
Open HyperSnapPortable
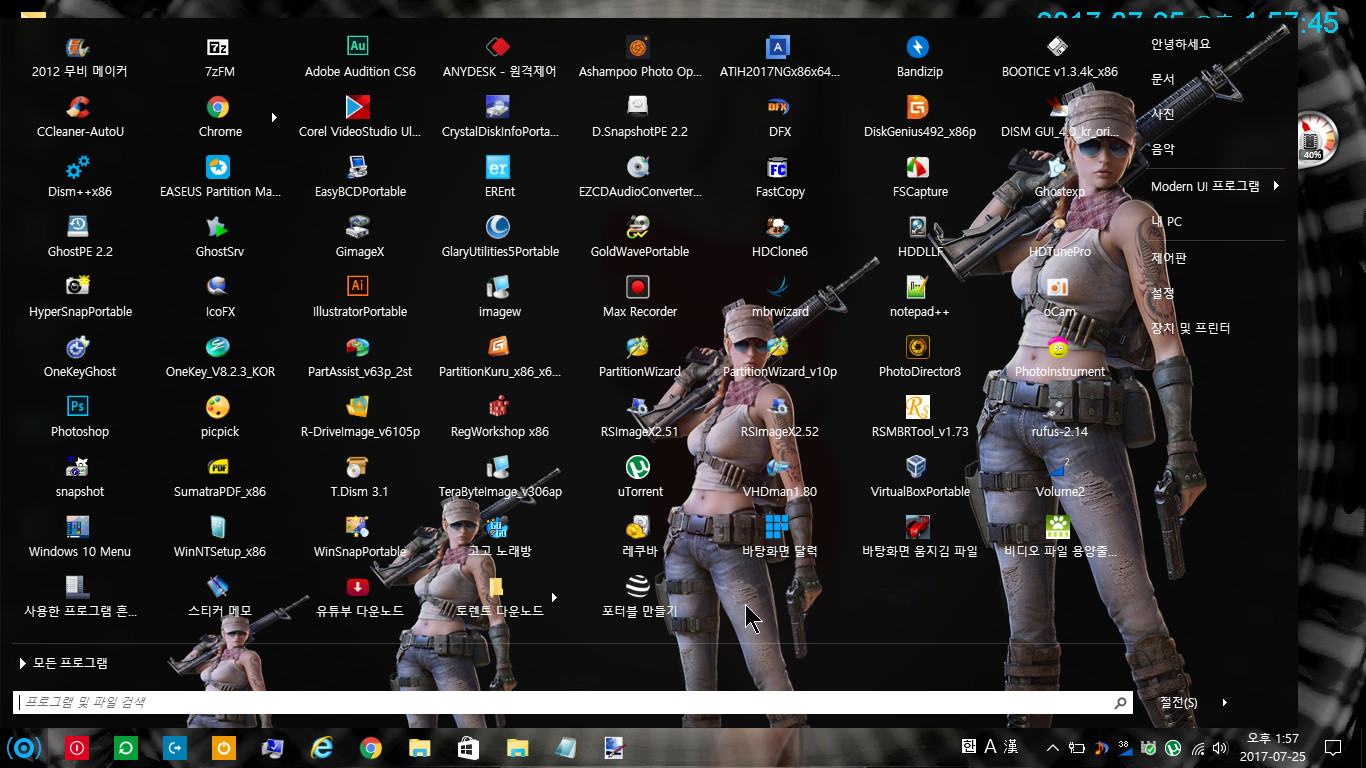tap(80, 298)
